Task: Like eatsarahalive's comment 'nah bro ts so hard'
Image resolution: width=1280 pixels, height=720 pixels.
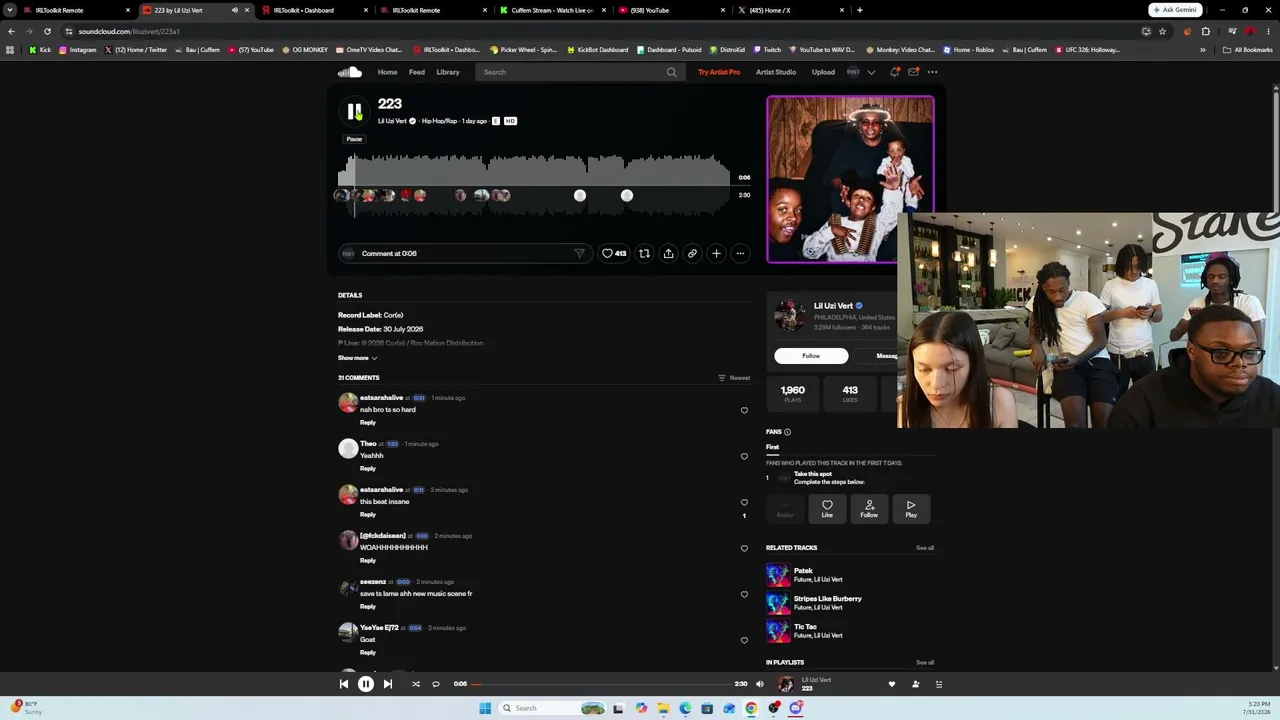Action: point(744,410)
